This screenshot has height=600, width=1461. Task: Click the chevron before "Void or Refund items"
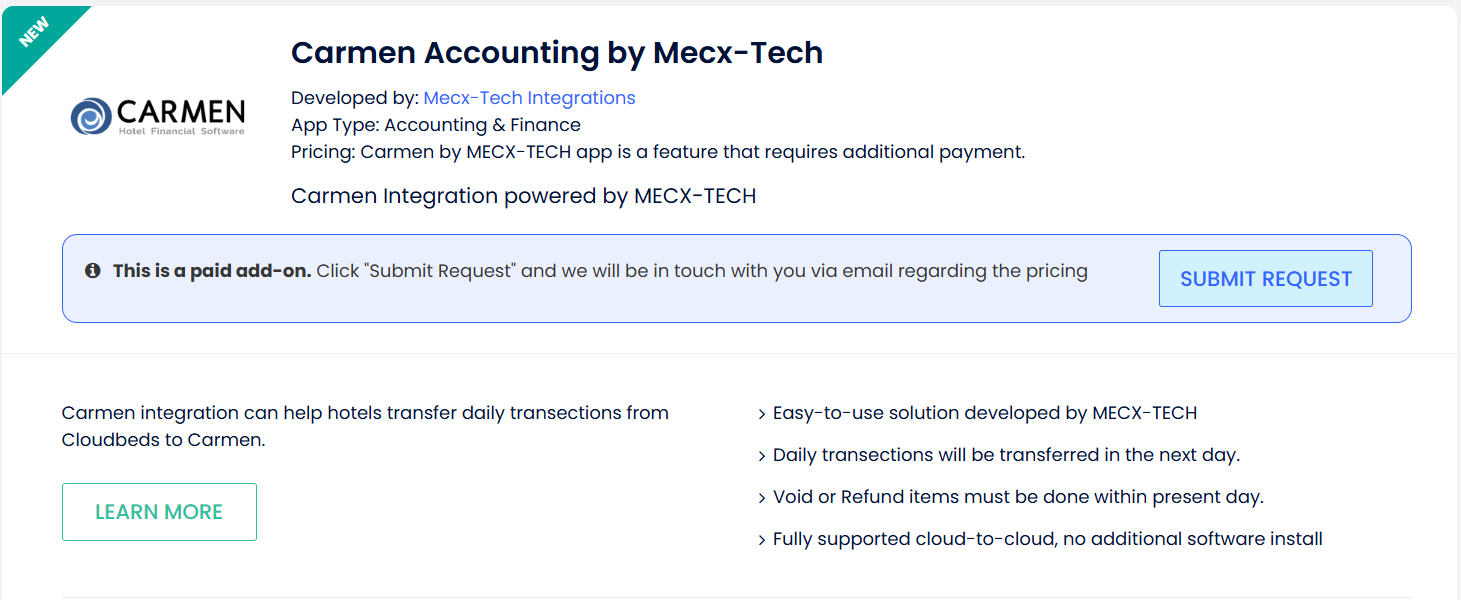click(x=762, y=498)
